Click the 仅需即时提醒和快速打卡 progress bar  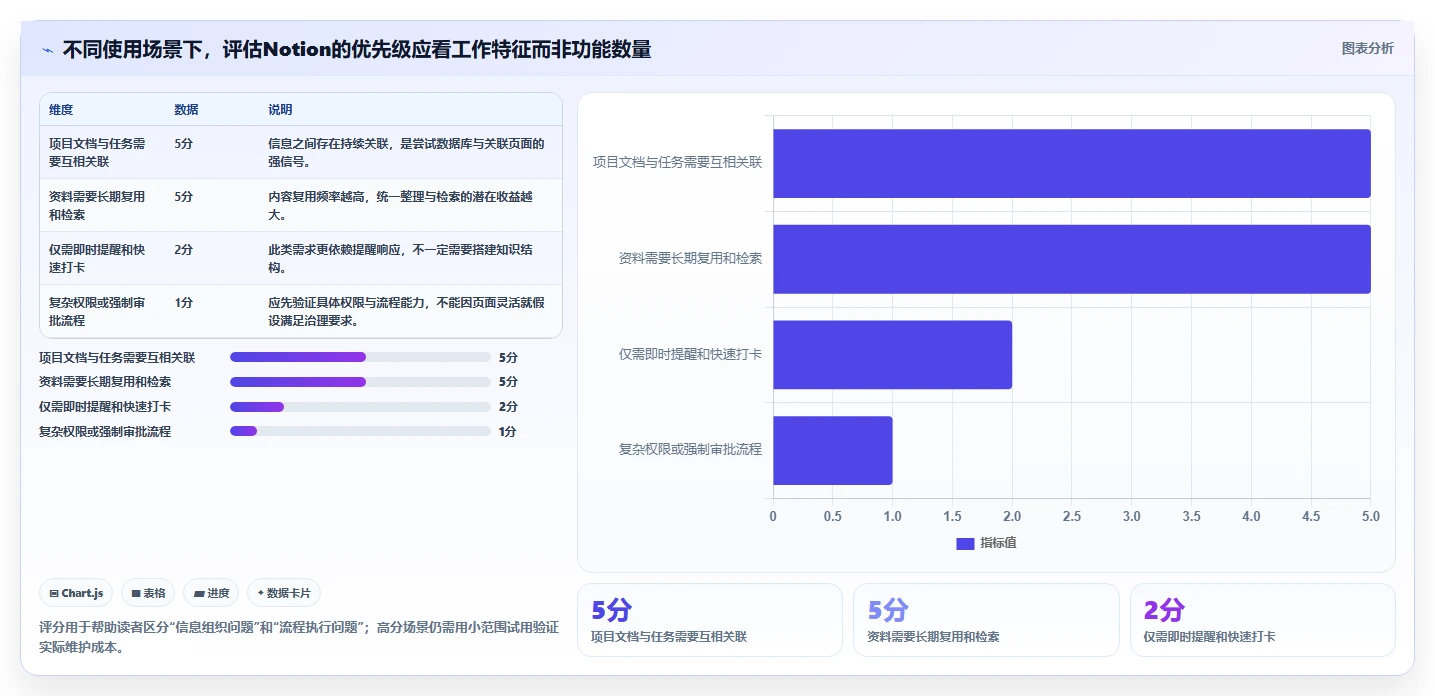(360, 407)
